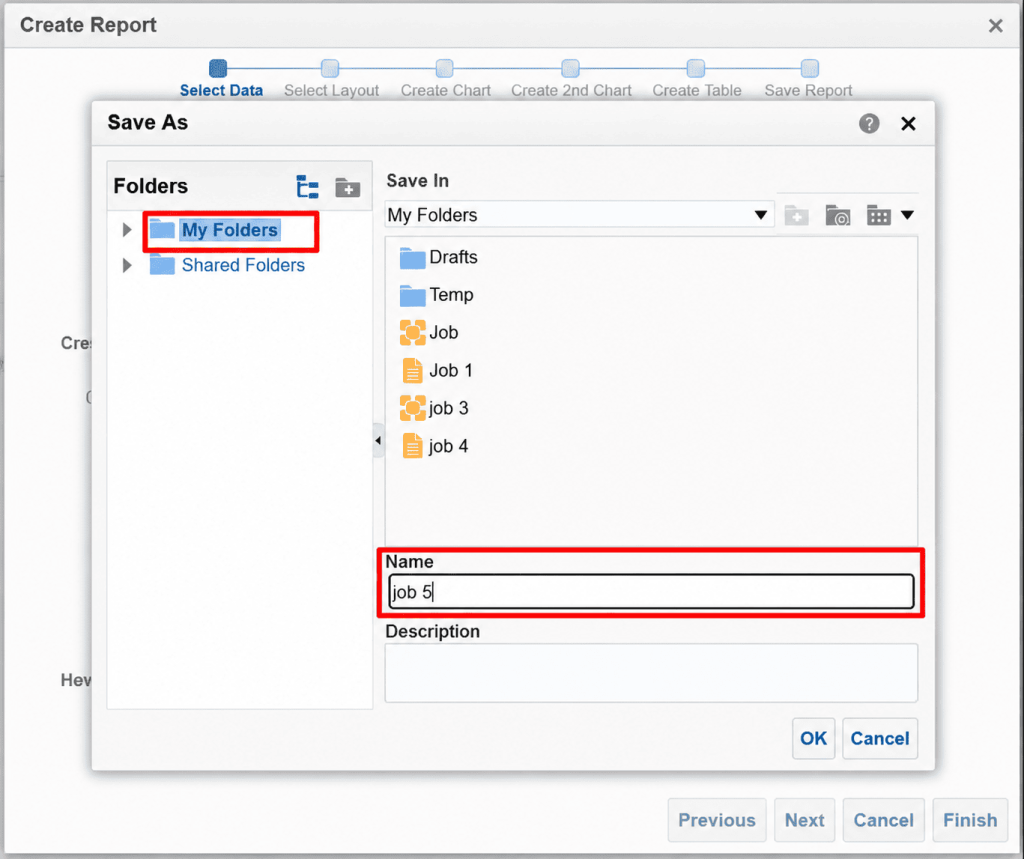Open the view type dropdown arrow
Screen dimensions: 1024x859
click(907, 215)
